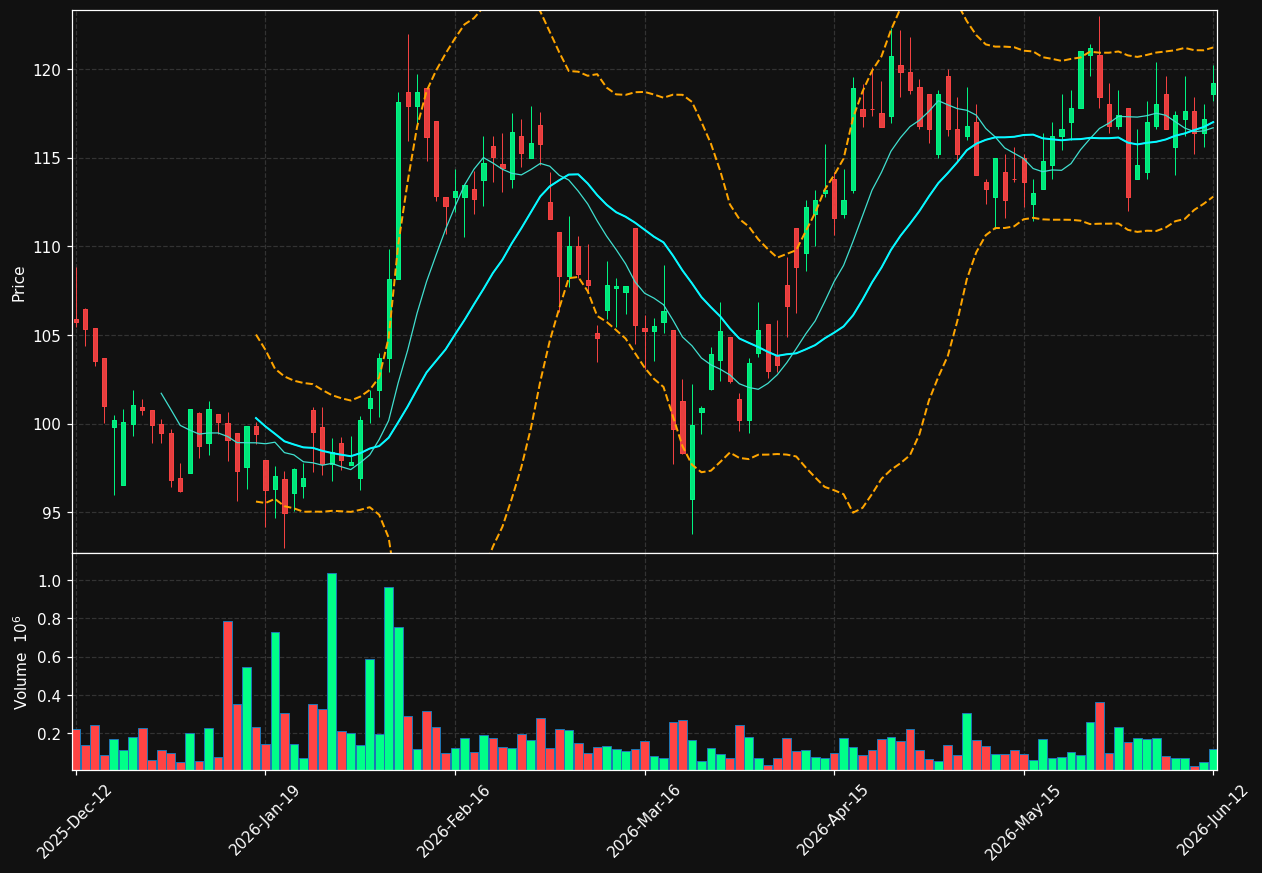Click the Price axis title

(19, 283)
